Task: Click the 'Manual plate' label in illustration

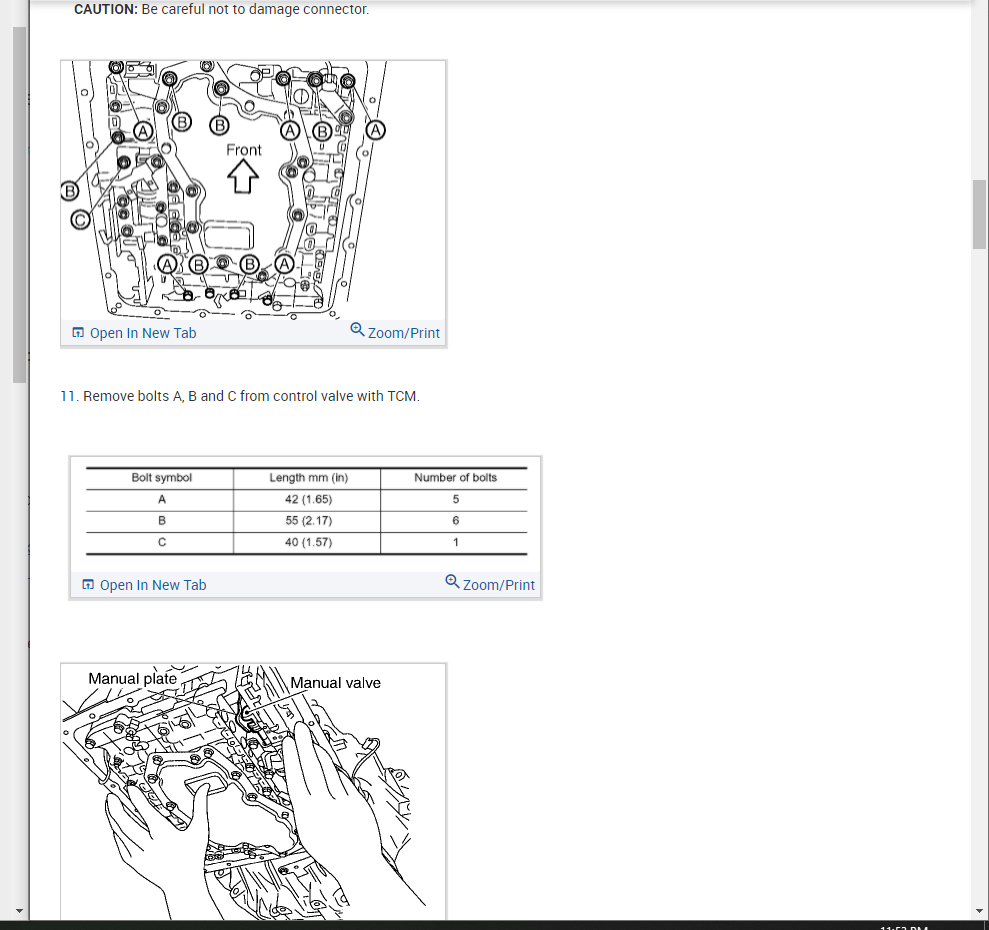Action: pos(132,679)
